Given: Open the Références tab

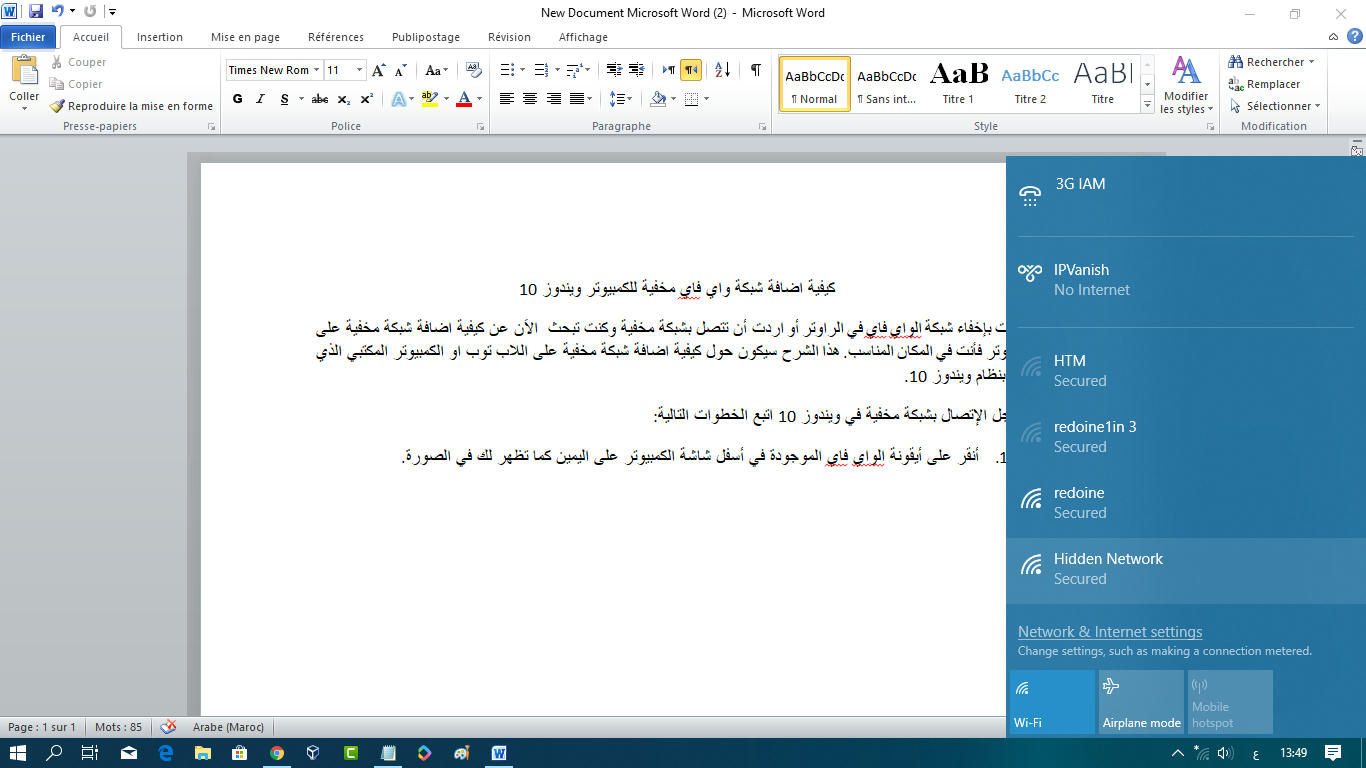Looking at the screenshot, I should pyautogui.click(x=336, y=37).
